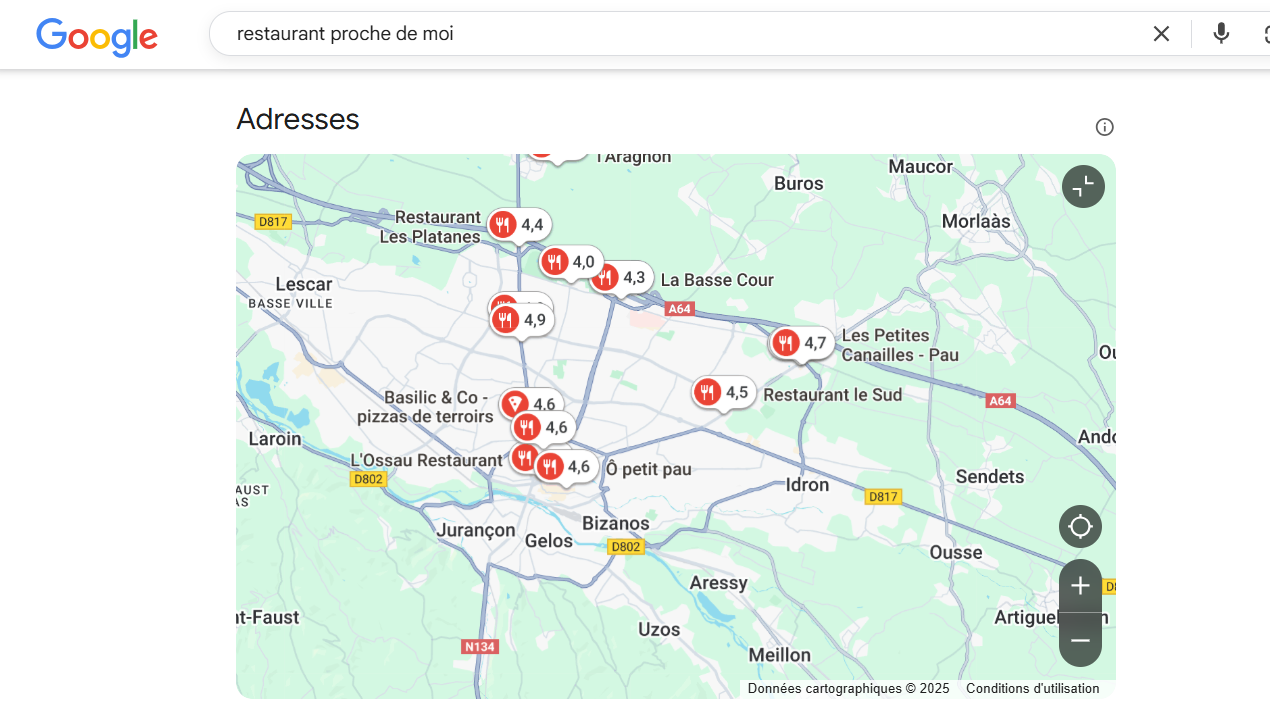Open the Google homepage via the logo

(x=96, y=37)
